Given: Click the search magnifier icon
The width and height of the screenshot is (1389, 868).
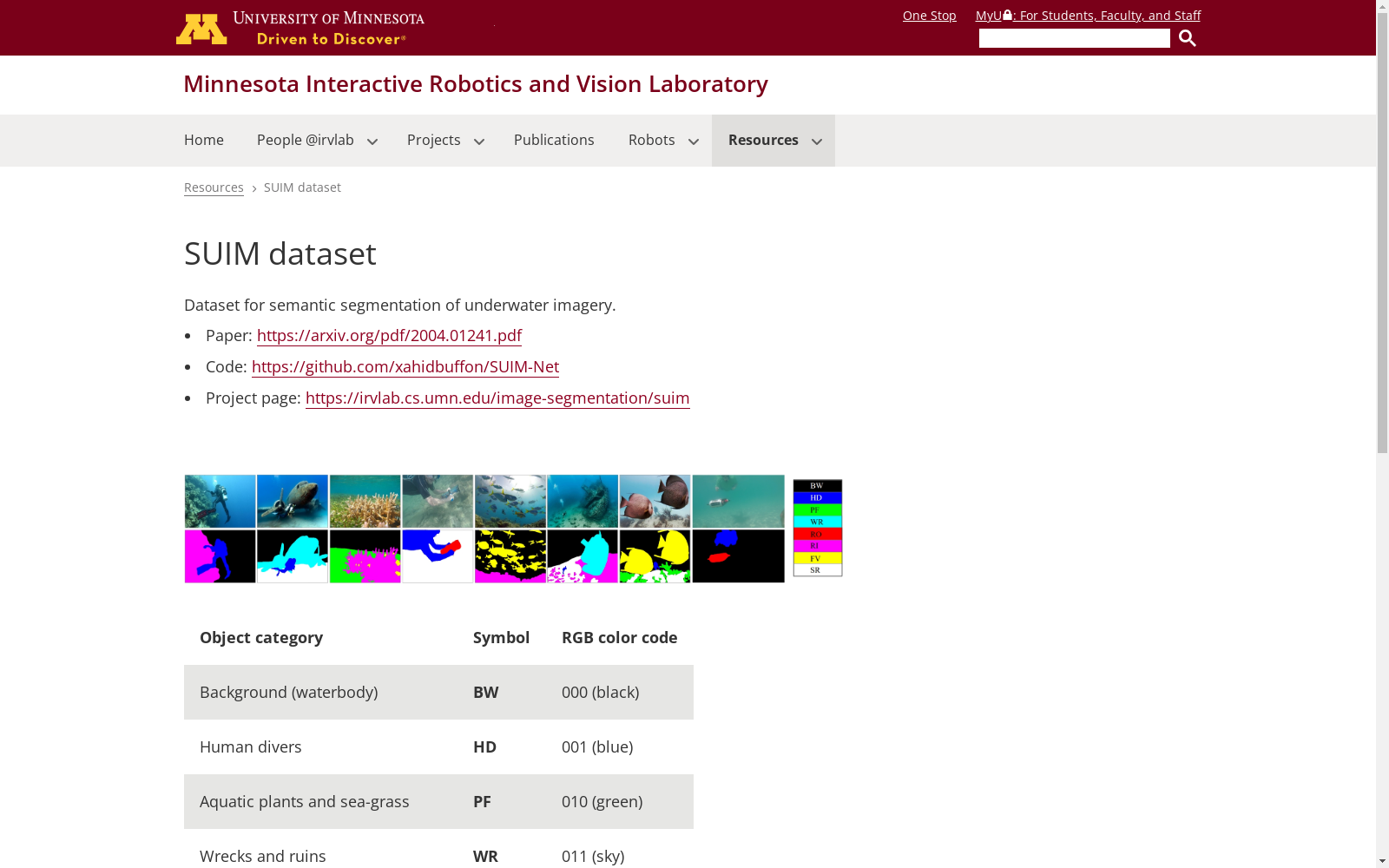Looking at the screenshot, I should (x=1187, y=38).
